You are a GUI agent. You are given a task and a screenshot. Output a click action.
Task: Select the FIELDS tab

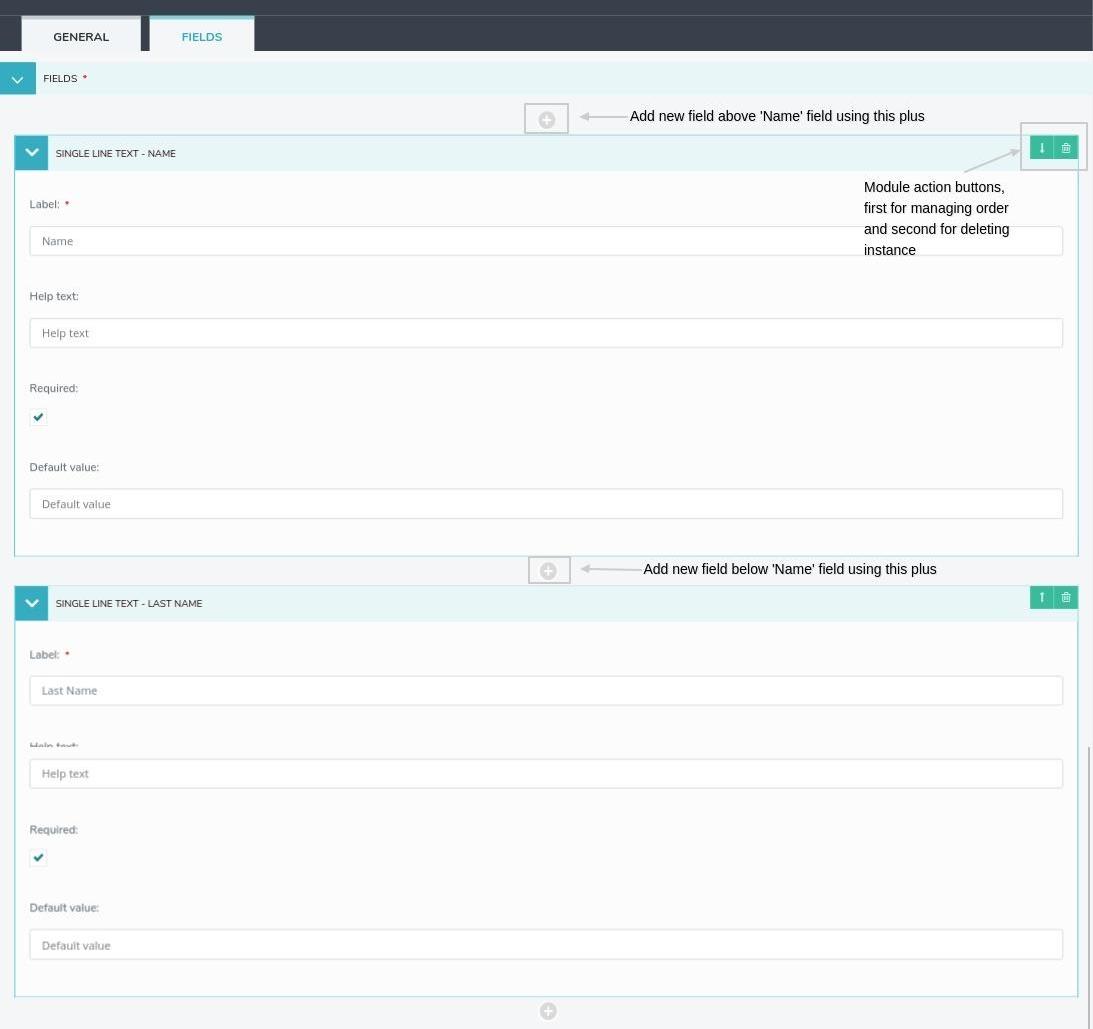pos(201,36)
